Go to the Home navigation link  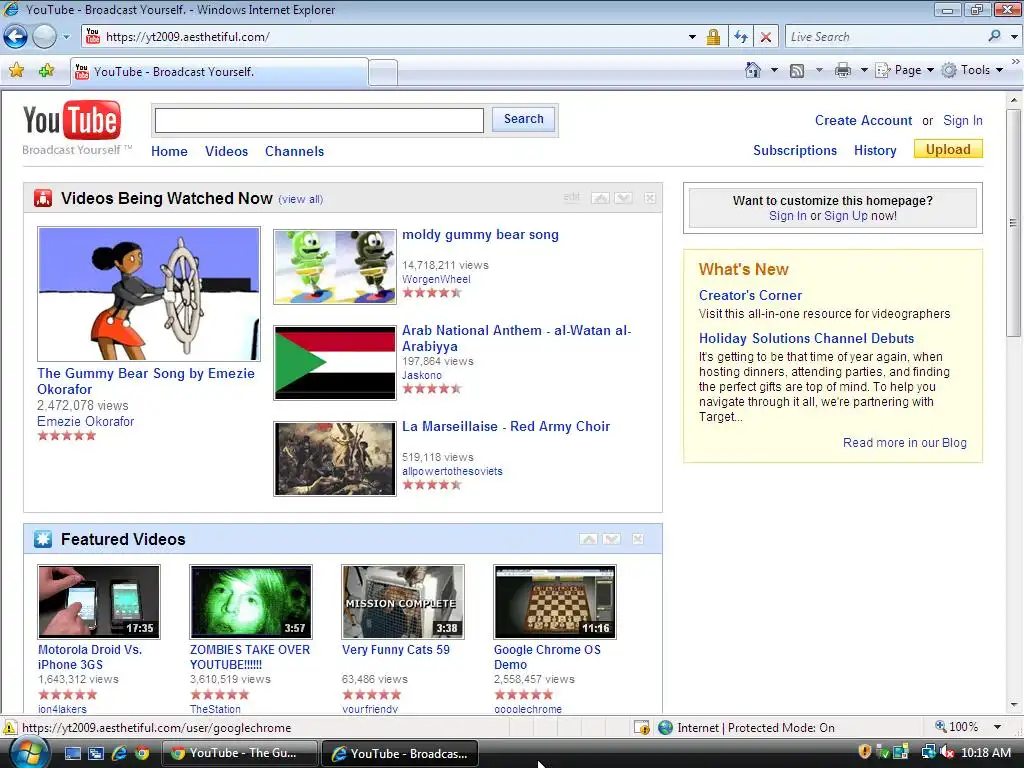coord(169,152)
